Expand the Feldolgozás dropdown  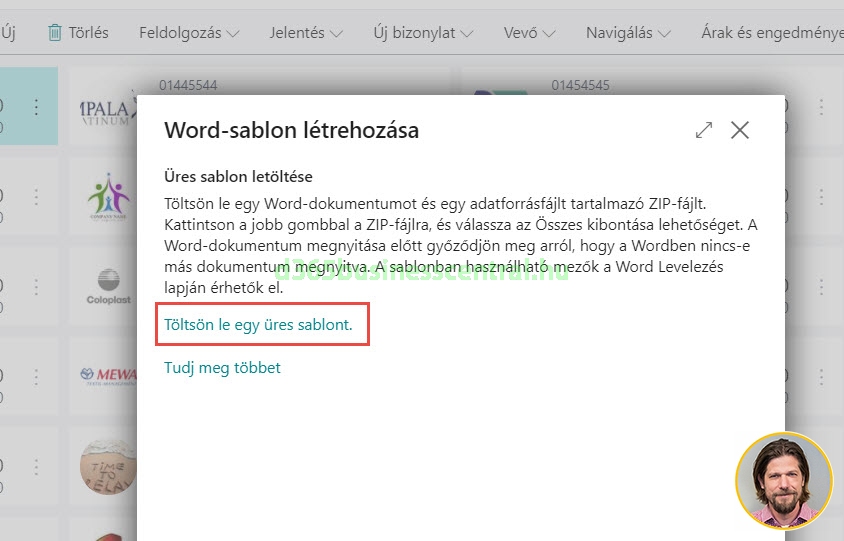tap(189, 33)
